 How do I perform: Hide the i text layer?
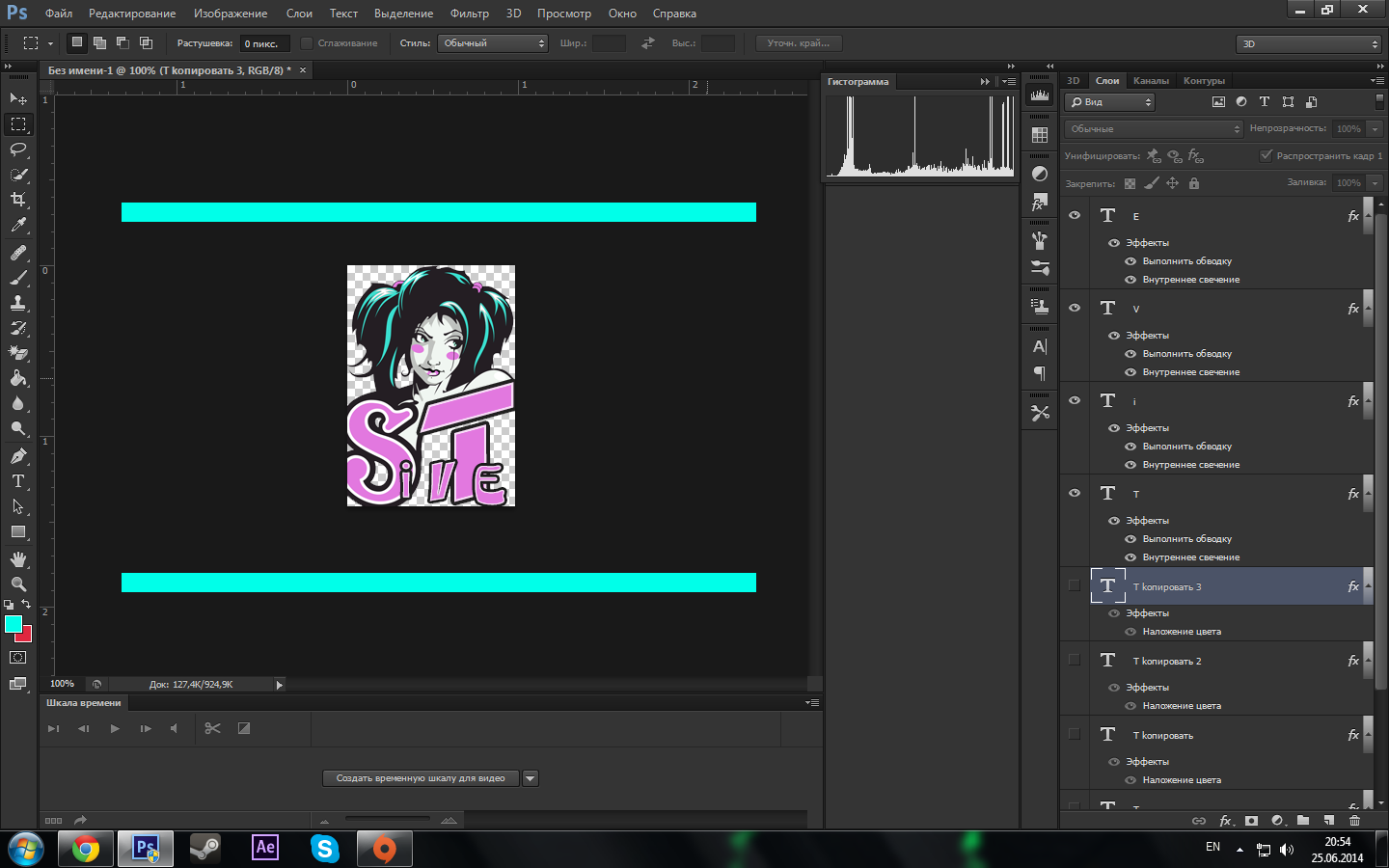pyautogui.click(x=1075, y=400)
